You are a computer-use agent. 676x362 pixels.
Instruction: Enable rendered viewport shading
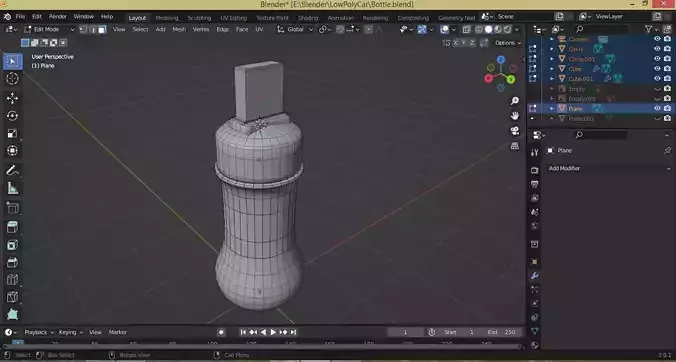[x=507, y=29]
